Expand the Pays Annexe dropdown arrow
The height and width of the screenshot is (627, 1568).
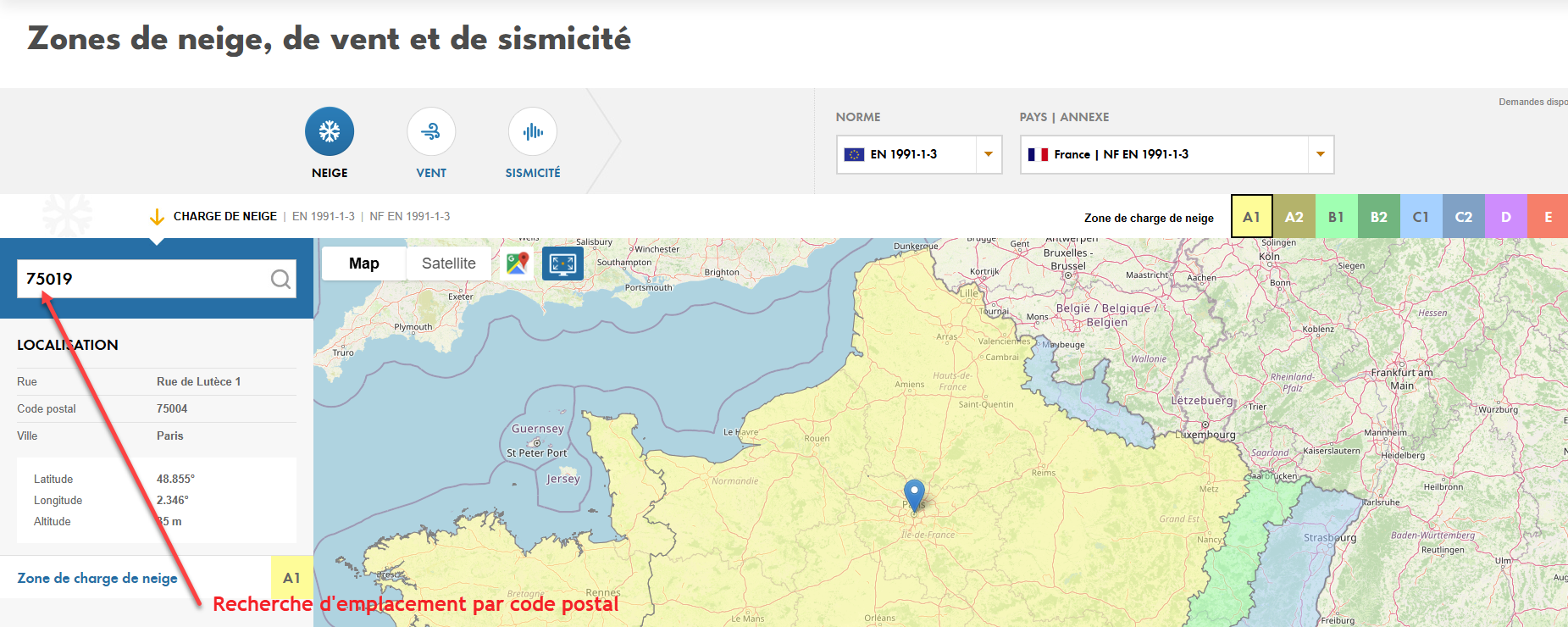pos(1321,154)
